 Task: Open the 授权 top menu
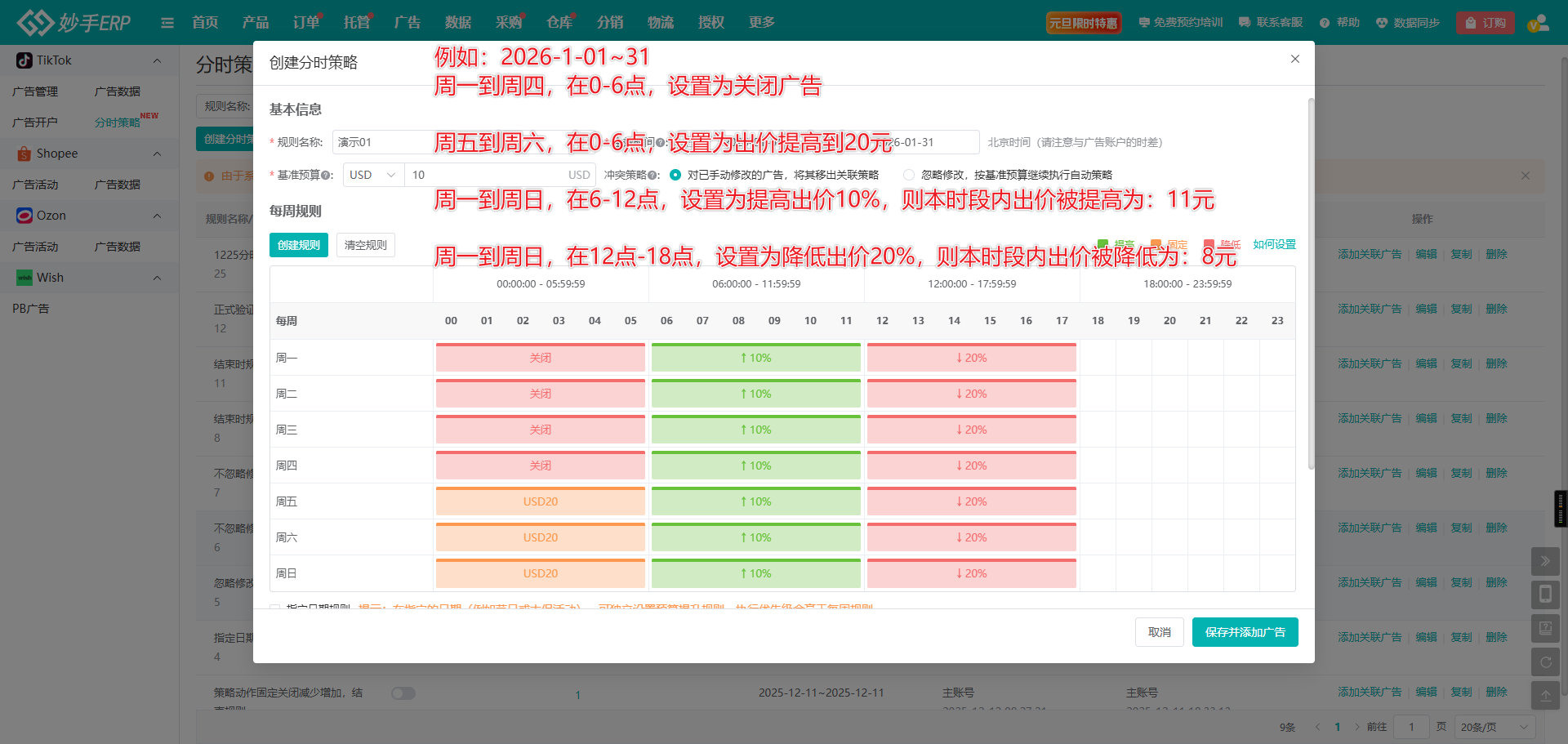pos(711,23)
